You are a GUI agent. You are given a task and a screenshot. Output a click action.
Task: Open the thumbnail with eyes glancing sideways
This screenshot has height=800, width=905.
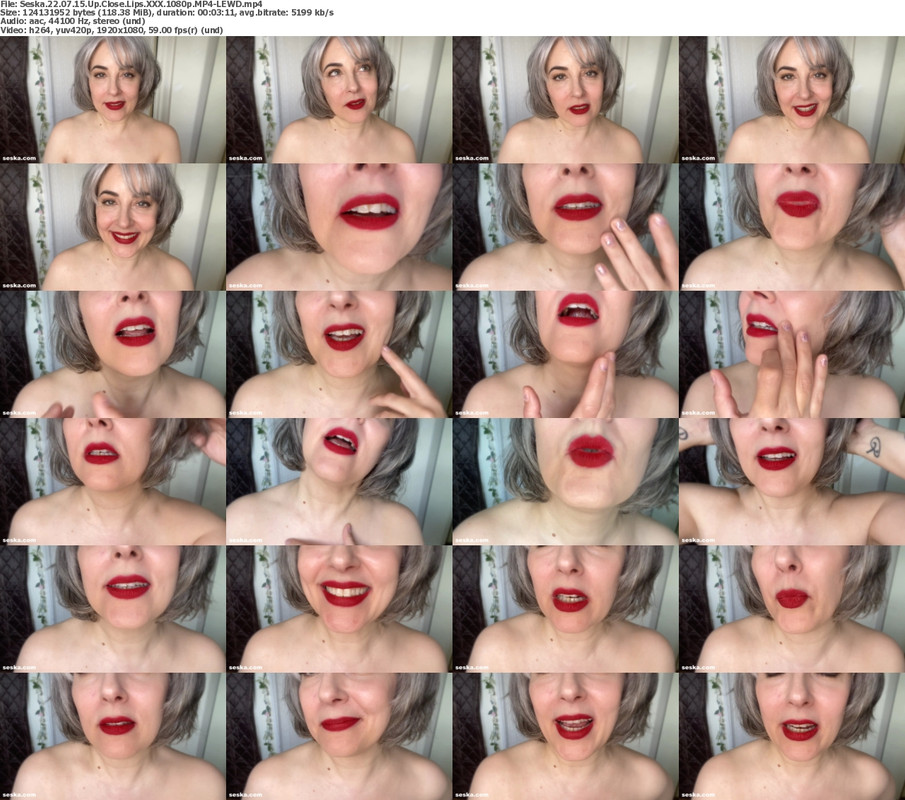pos(339,99)
